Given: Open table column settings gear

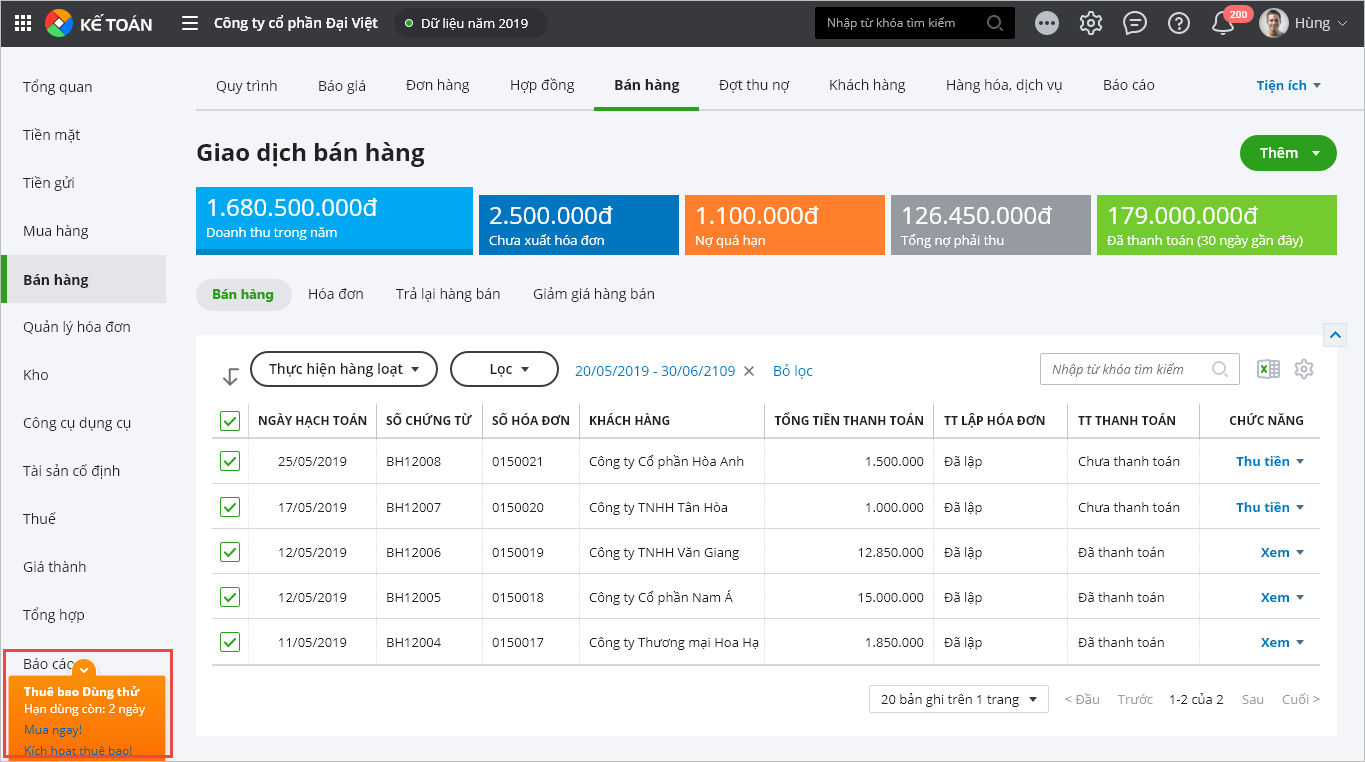Looking at the screenshot, I should [x=1303, y=369].
